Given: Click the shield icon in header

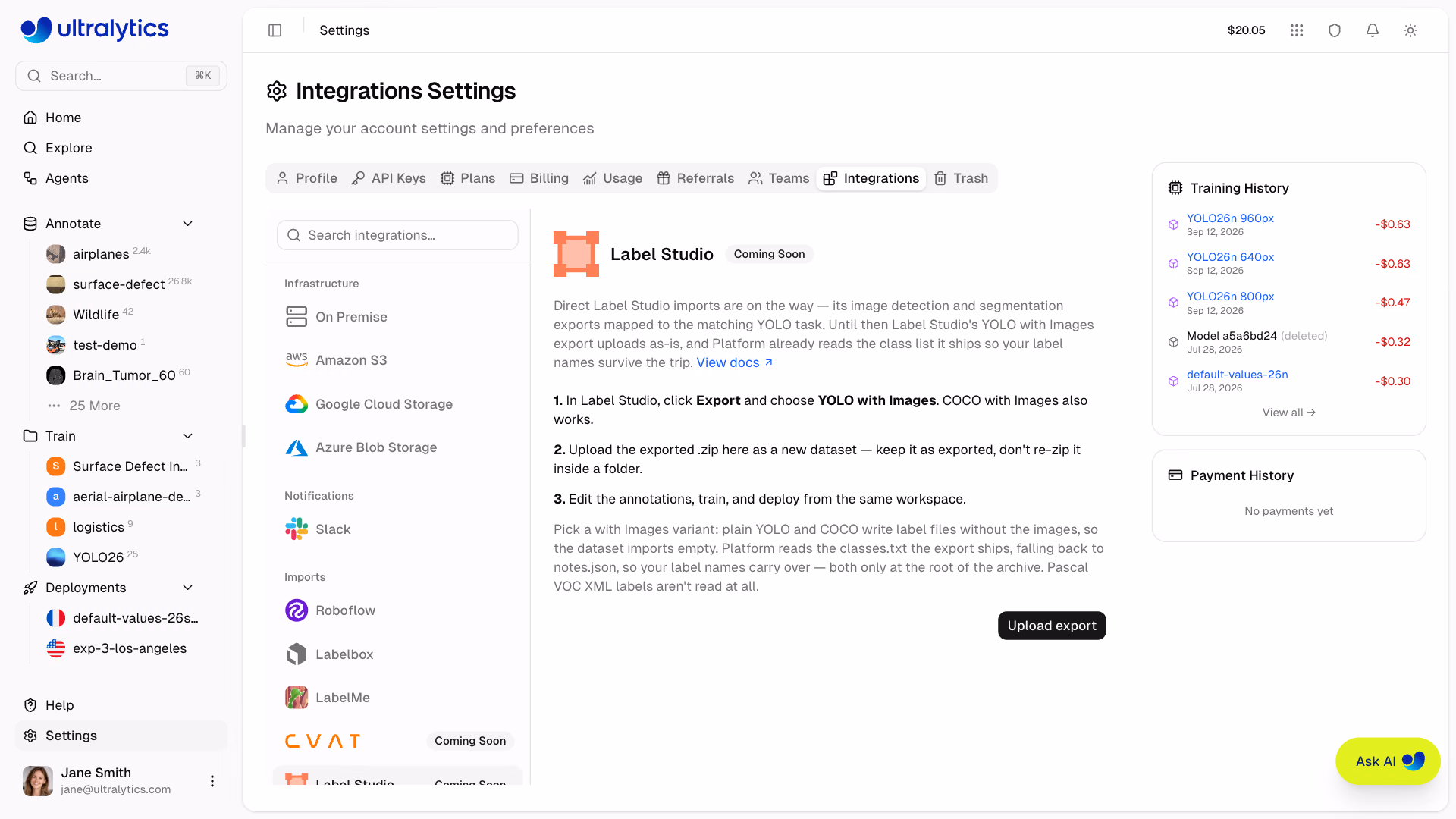Looking at the screenshot, I should coord(1335,30).
